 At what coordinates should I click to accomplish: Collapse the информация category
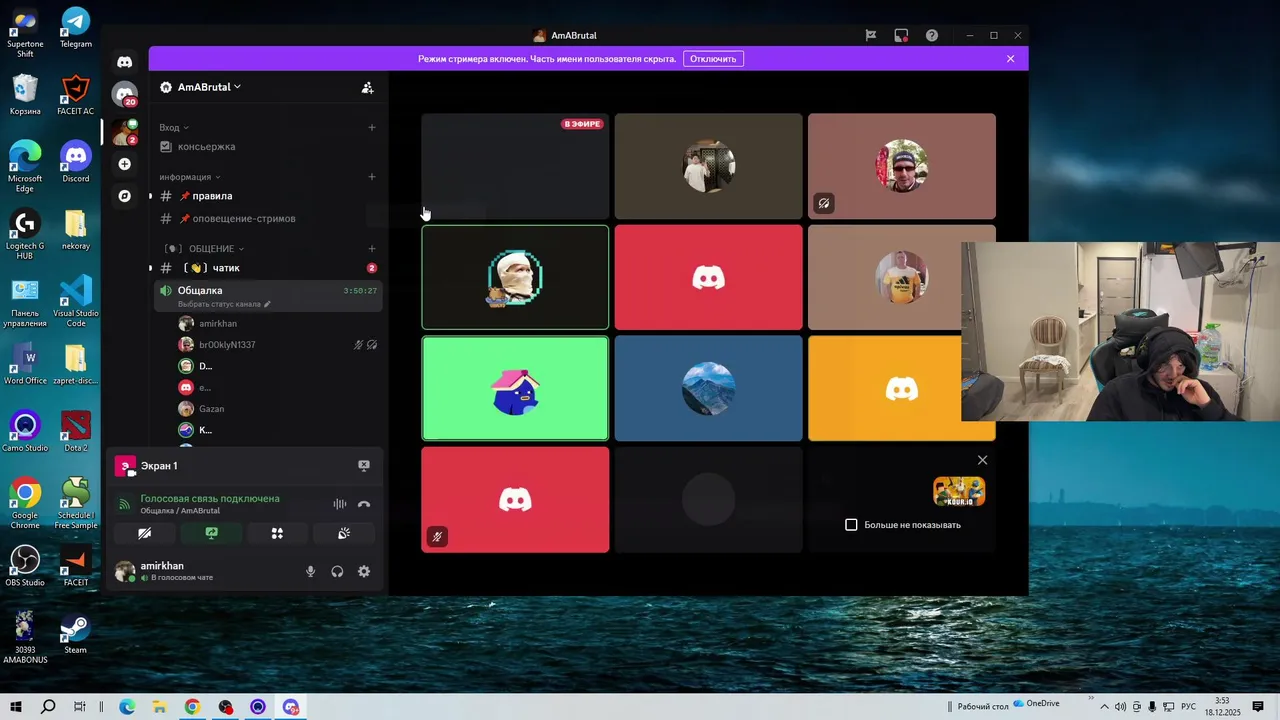click(189, 177)
